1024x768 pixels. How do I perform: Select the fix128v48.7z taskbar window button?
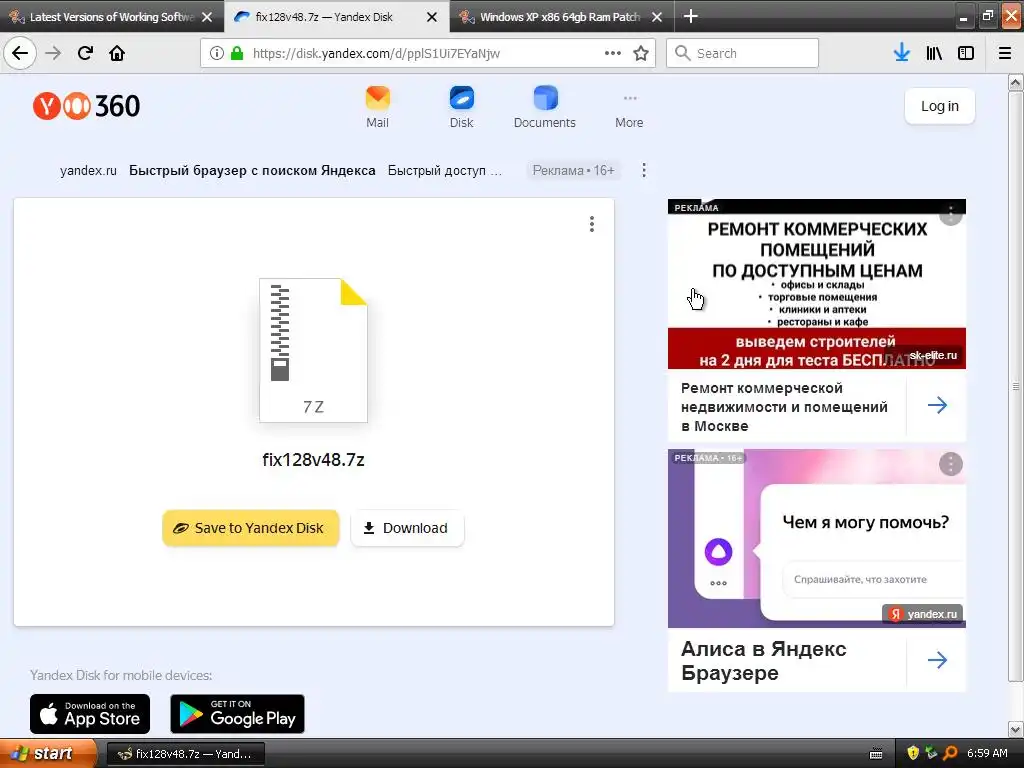point(185,754)
